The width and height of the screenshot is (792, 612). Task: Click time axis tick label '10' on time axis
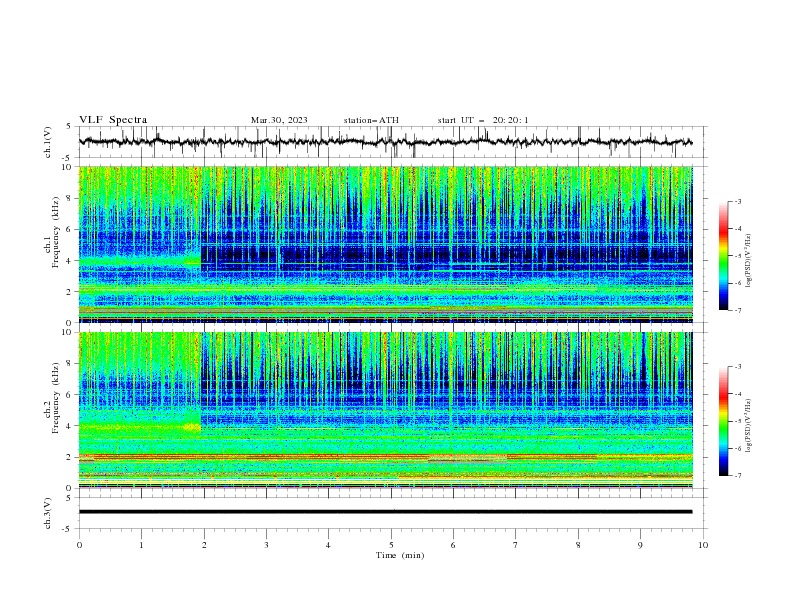coord(703,545)
